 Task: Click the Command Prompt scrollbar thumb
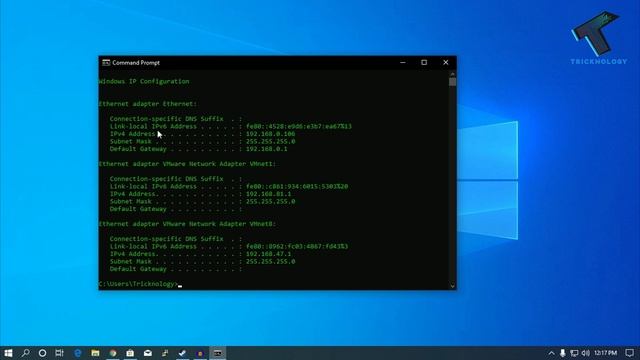tap(452, 82)
